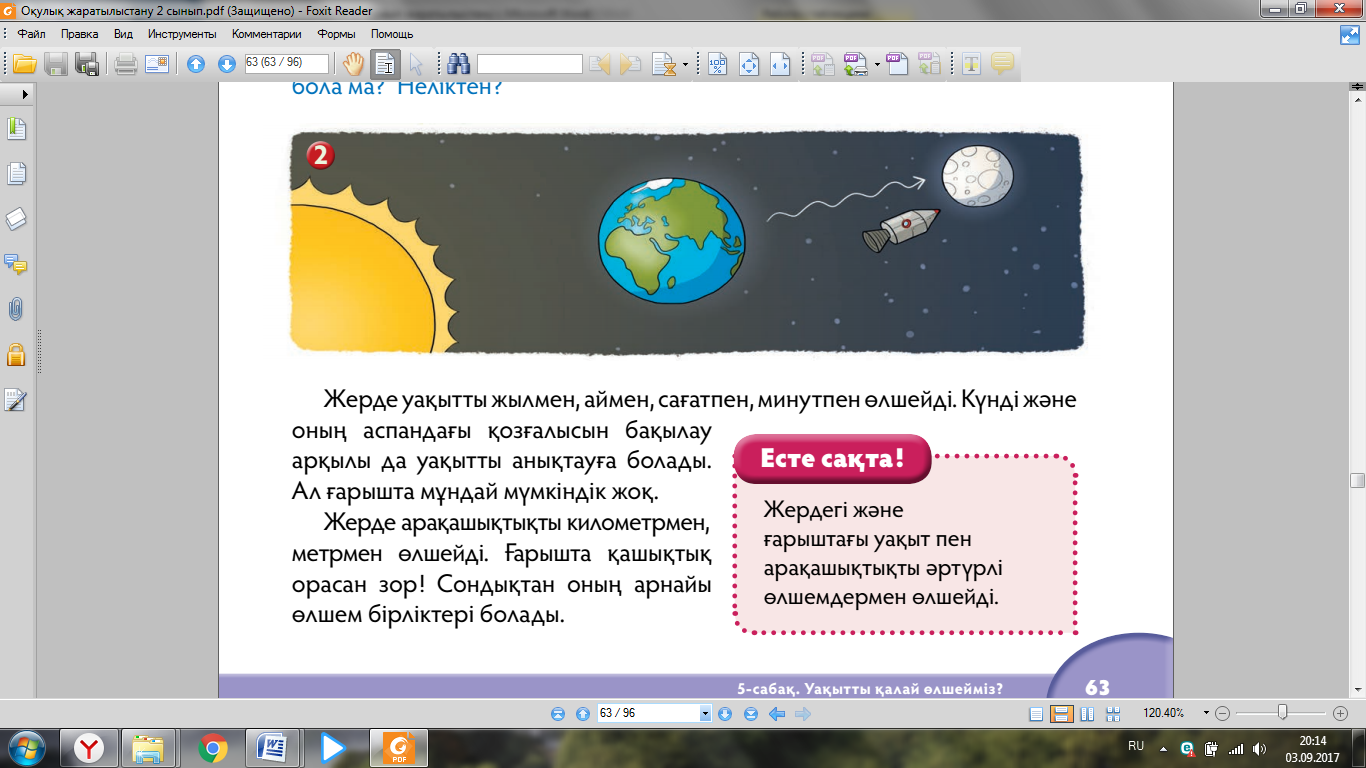Print the document via printer icon
The width and height of the screenshot is (1366, 768).
pyautogui.click(x=125, y=64)
